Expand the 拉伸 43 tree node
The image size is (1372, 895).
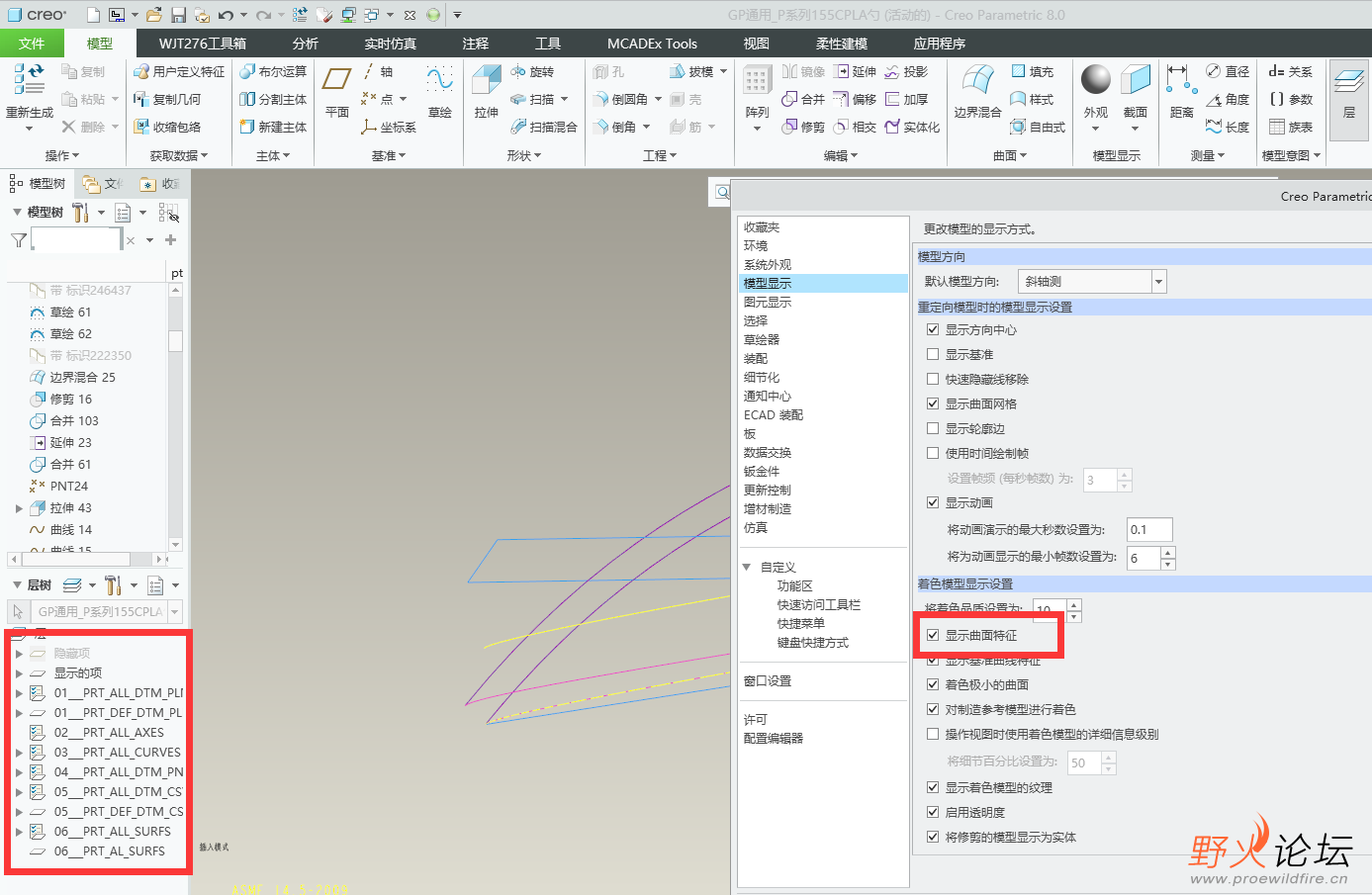(19, 508)
